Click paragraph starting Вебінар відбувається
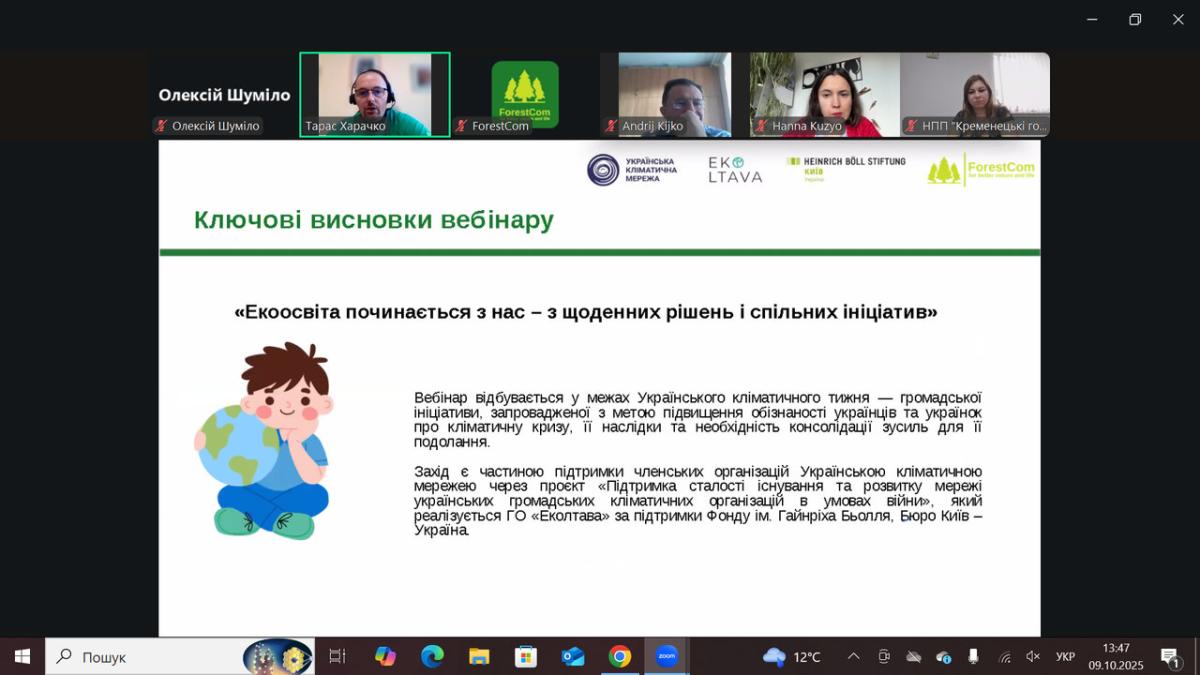The image size is (1200, 675). 698,419
